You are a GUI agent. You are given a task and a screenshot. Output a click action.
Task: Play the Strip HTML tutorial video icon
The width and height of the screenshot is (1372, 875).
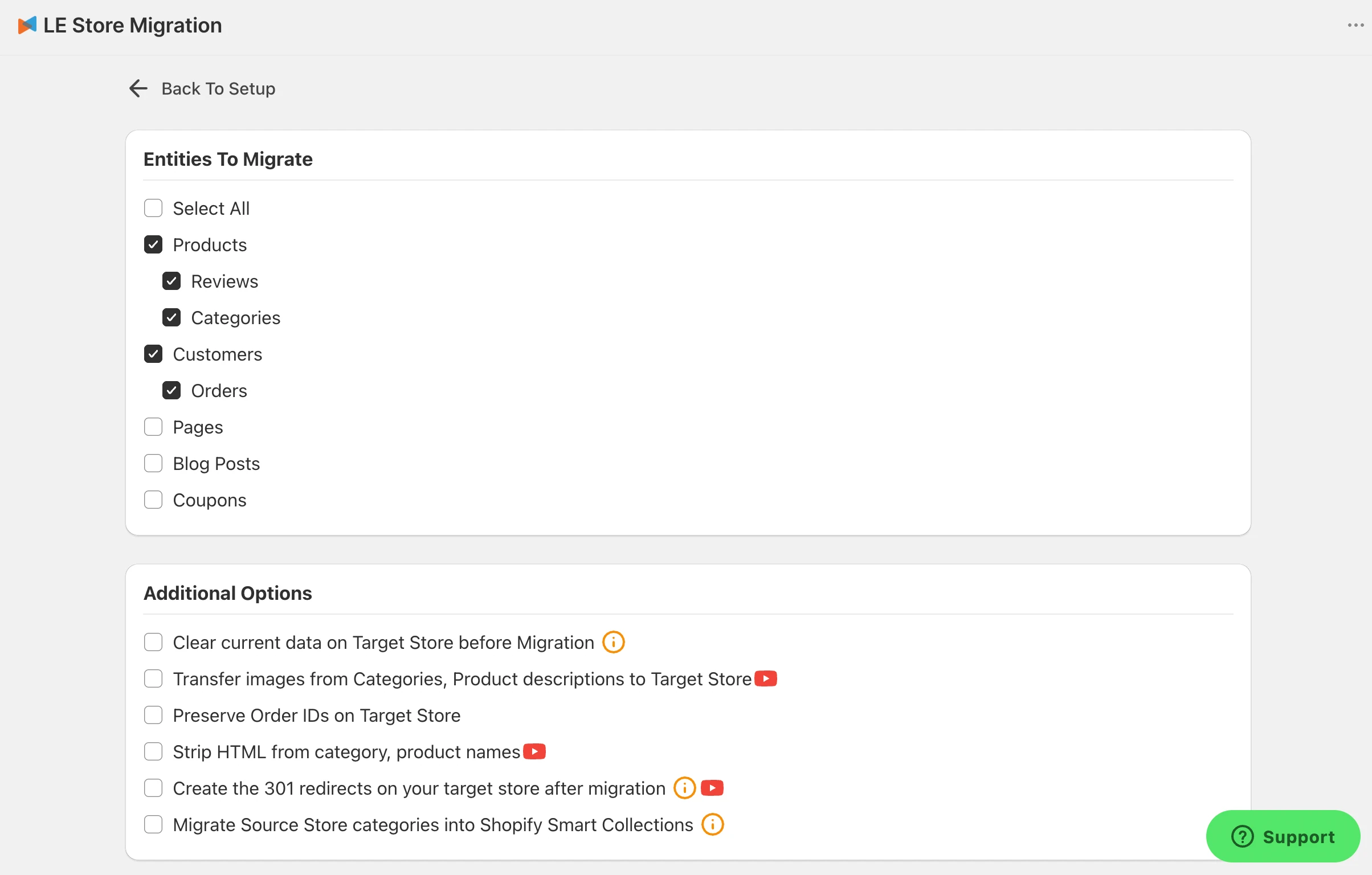(x=534, y=751)
